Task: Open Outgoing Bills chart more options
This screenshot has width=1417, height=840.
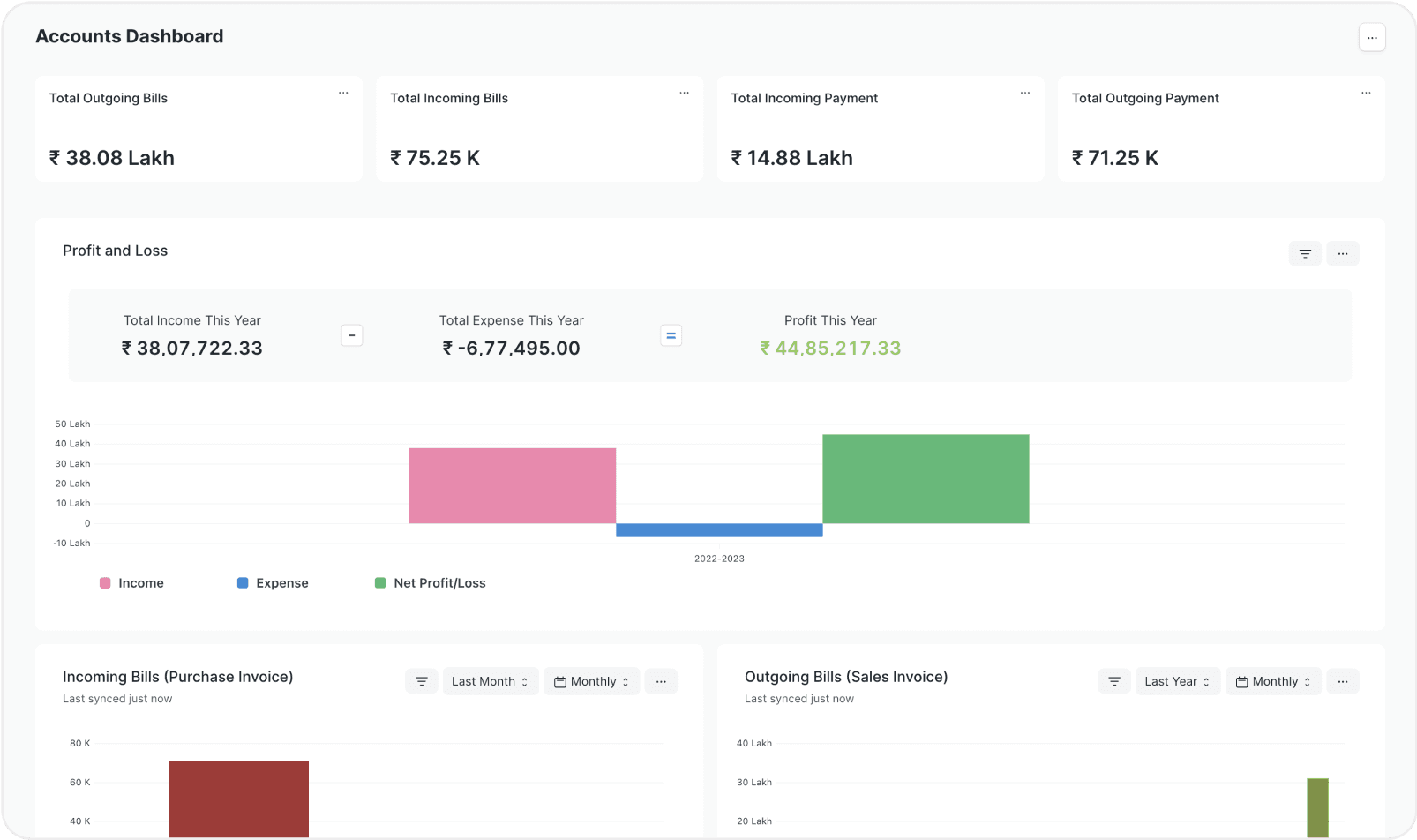Action: (x=1342, y=681)
